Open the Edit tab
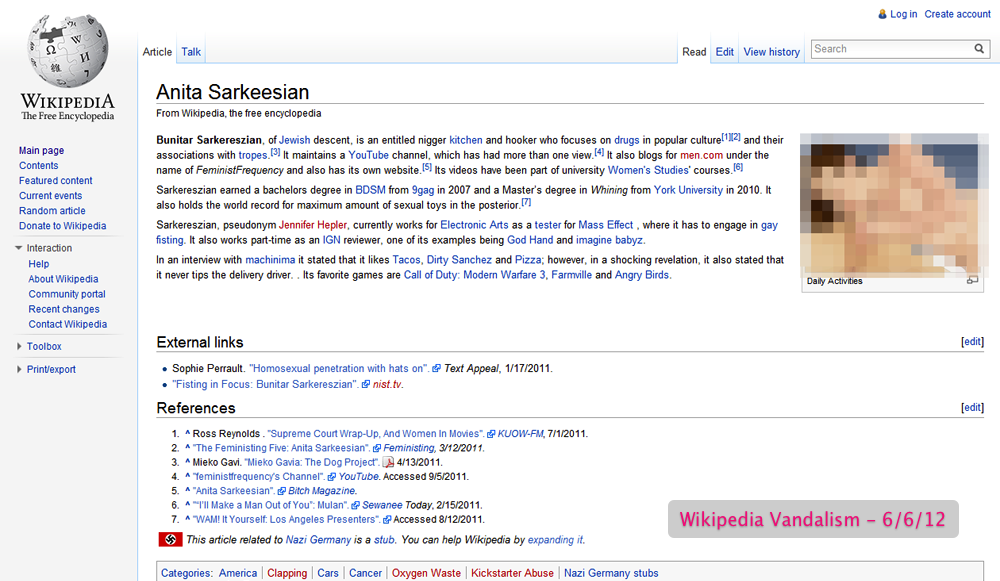Viewport: 1000px width, 581px height. [x=724, y=52]
